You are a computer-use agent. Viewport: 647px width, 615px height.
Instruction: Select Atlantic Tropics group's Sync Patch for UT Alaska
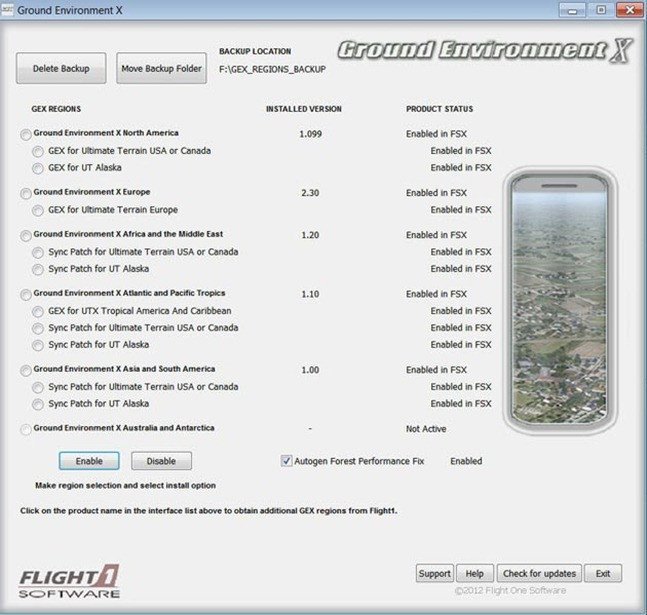(x=38, y=345)
